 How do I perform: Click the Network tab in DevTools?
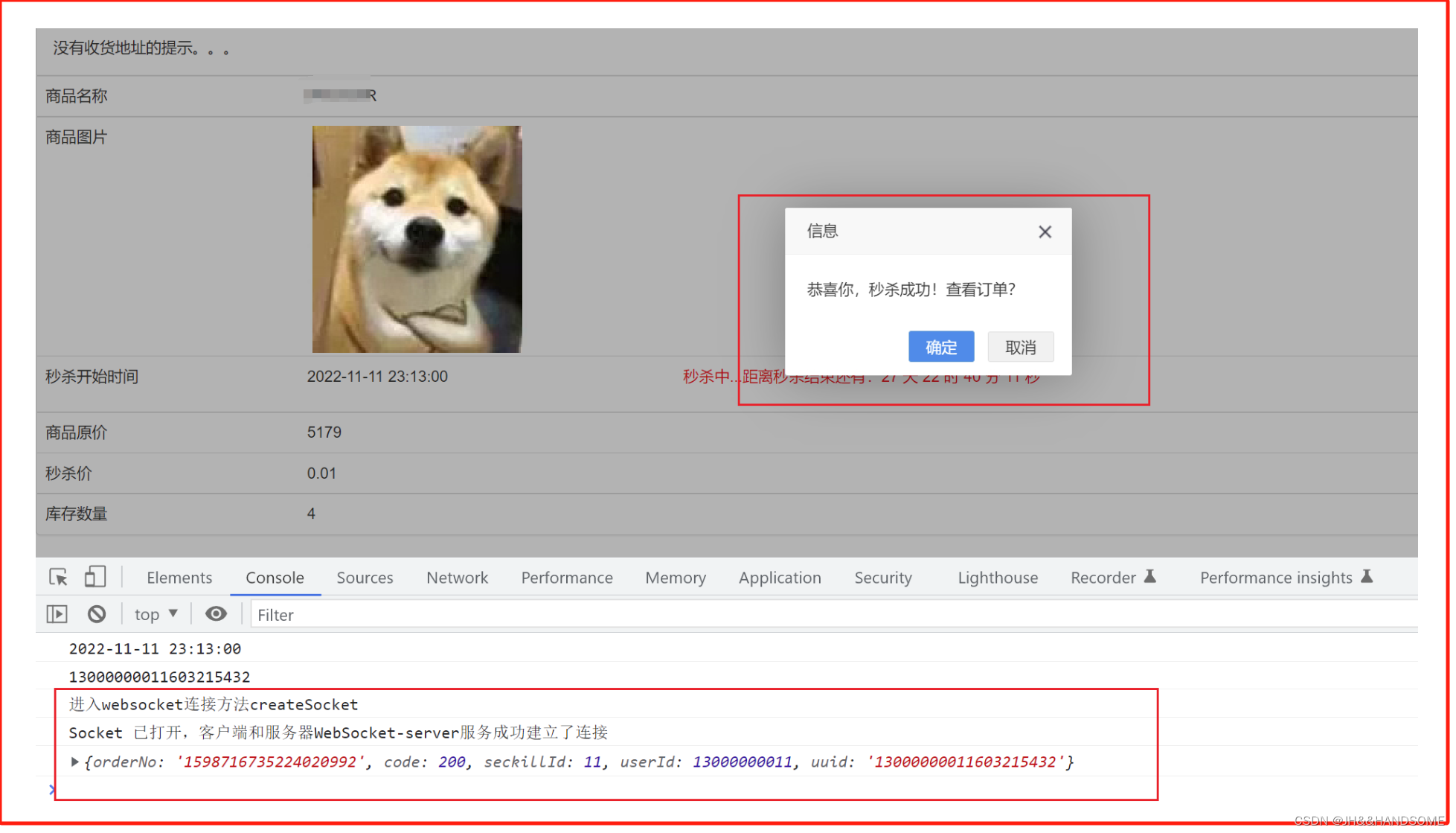coord(457,577)
